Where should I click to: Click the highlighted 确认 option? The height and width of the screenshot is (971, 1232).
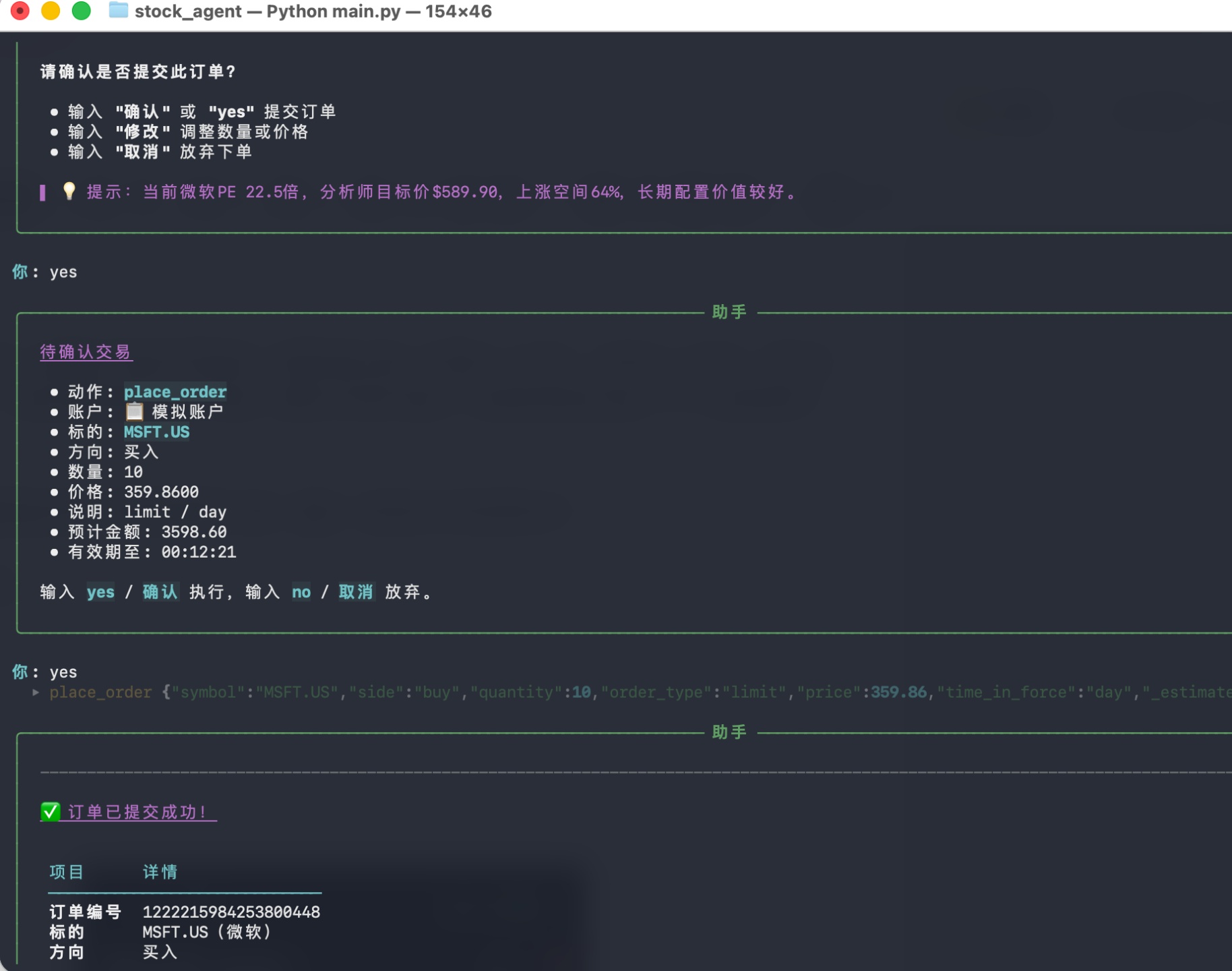coord(160,592)
